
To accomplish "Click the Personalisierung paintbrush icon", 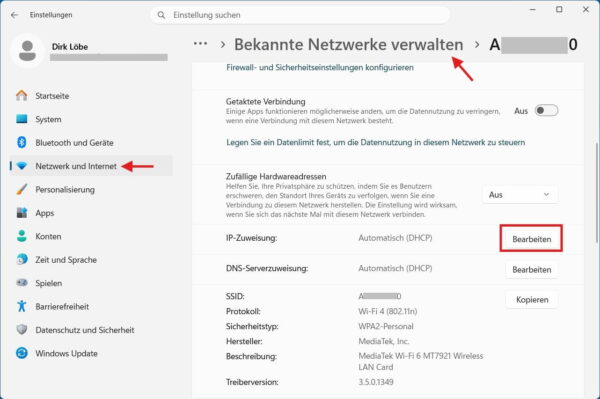I will click(x=22, y=189).
